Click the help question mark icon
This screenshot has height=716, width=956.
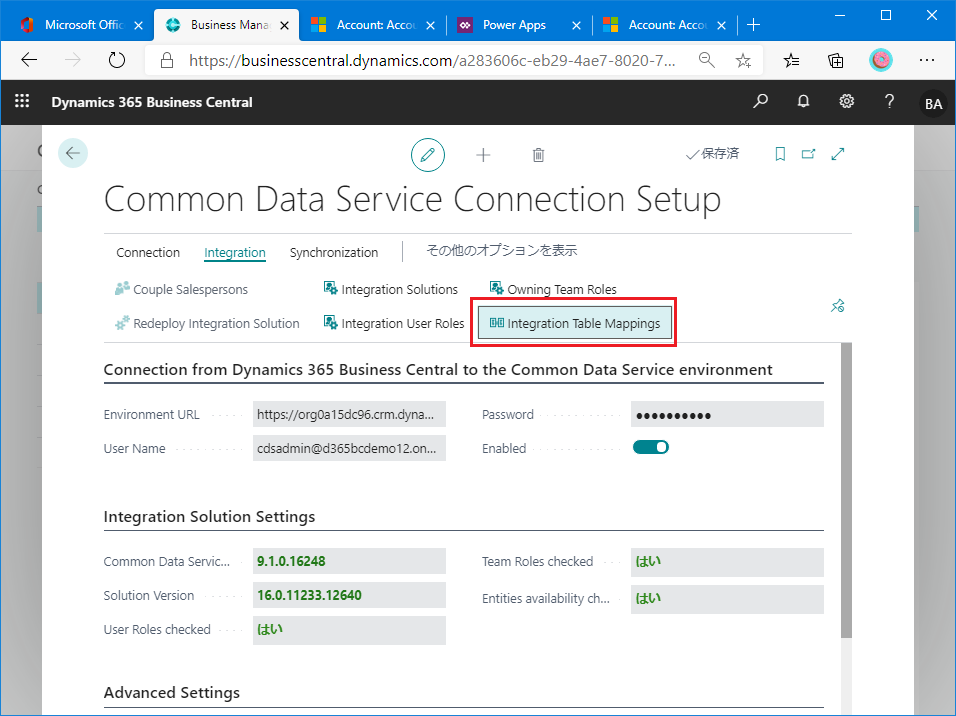pos(890,101)
